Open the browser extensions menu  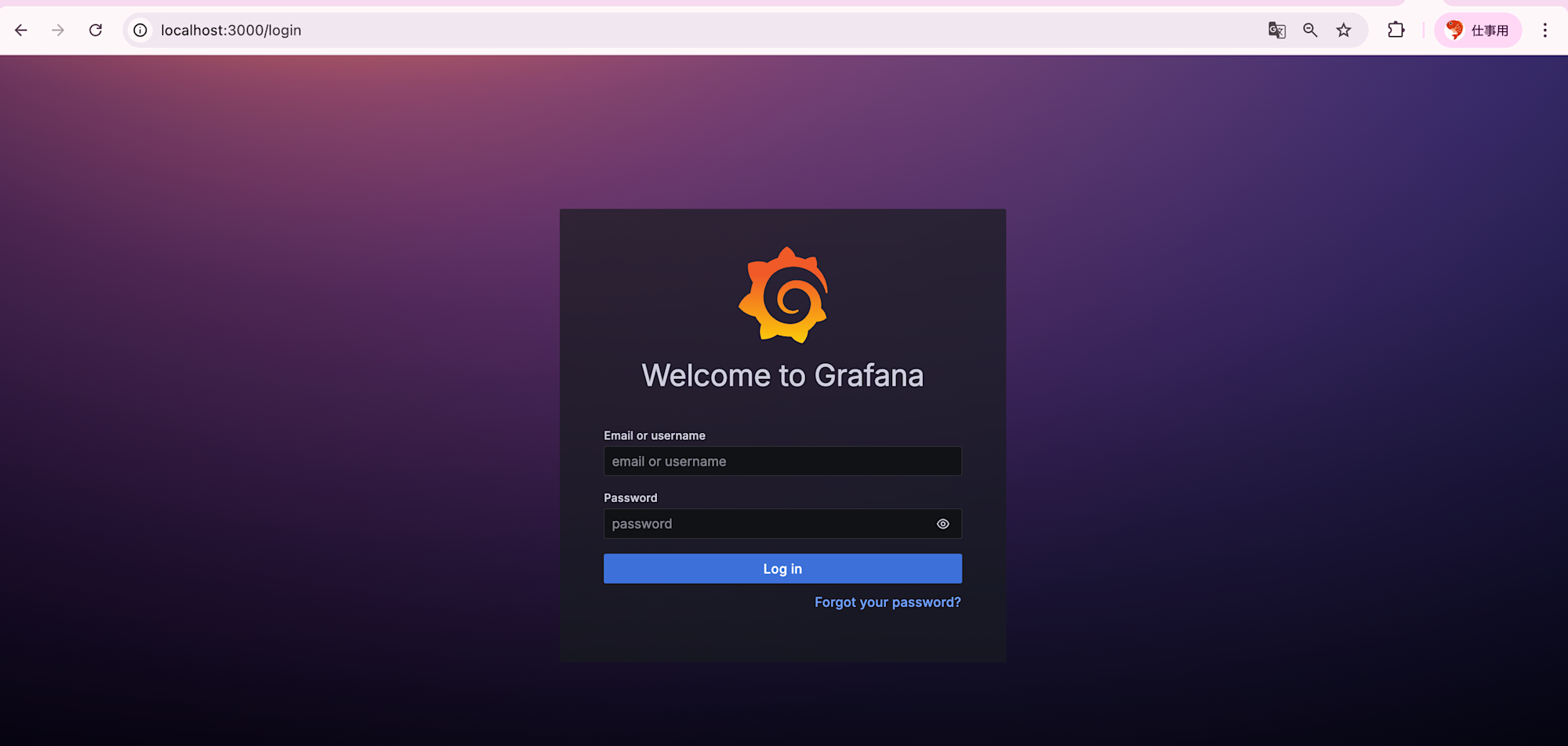(1396, 31)
